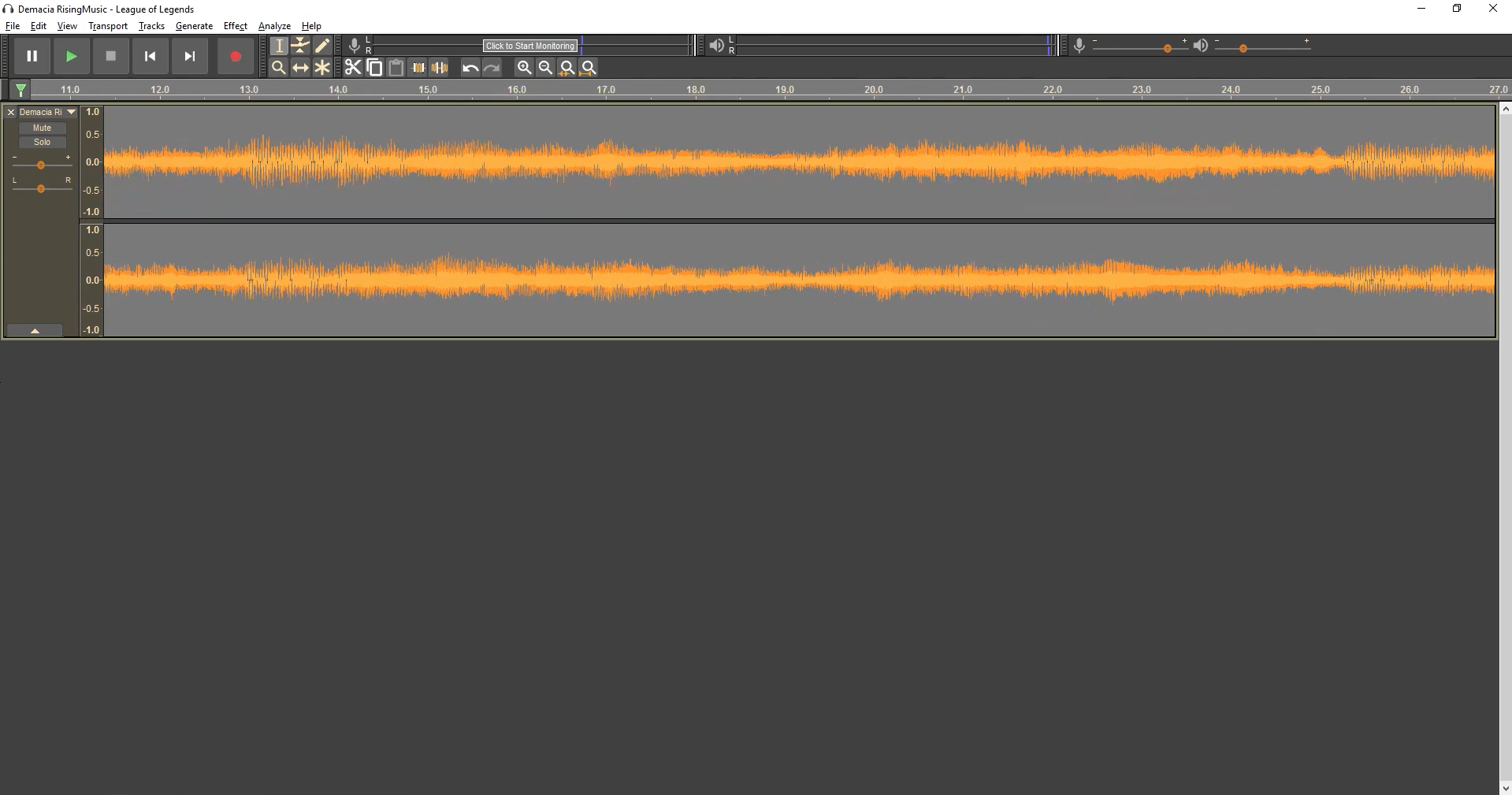This screenshot has height=795, width=1512.
Task: Open the Edit menu
Action: tap(39, 26)
